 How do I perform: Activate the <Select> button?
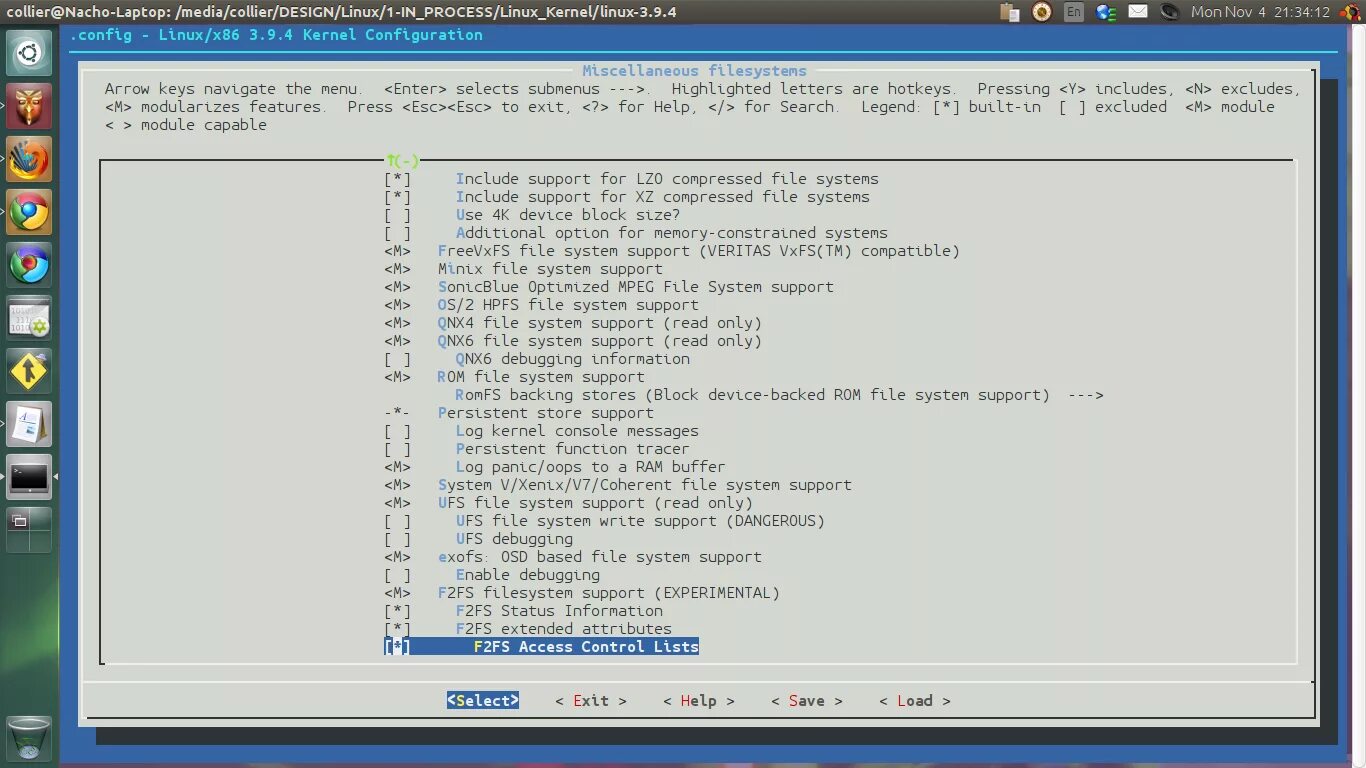click(483, 701)
